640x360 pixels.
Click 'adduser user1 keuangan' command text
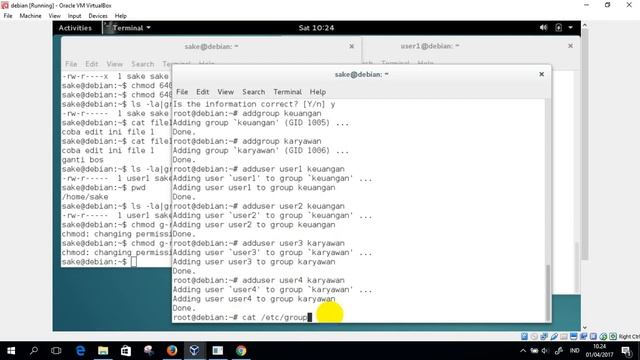[293, 169]
